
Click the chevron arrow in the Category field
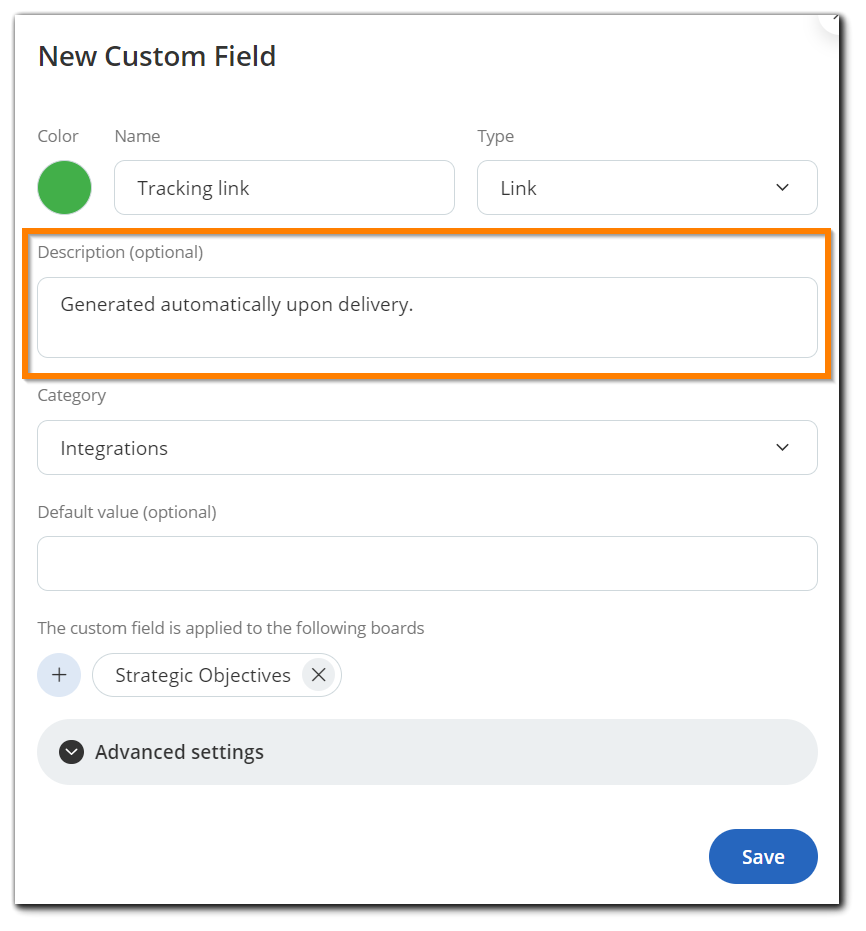coord(782,447)
